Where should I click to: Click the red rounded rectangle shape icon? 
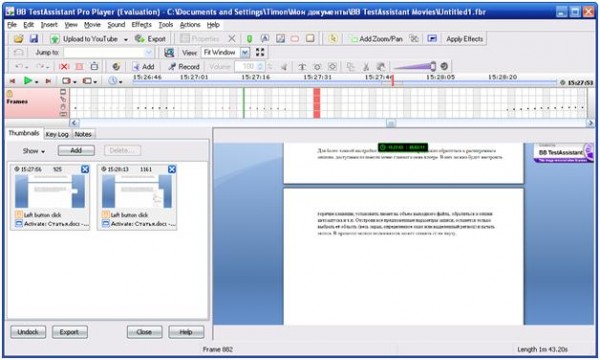(295, 39)
